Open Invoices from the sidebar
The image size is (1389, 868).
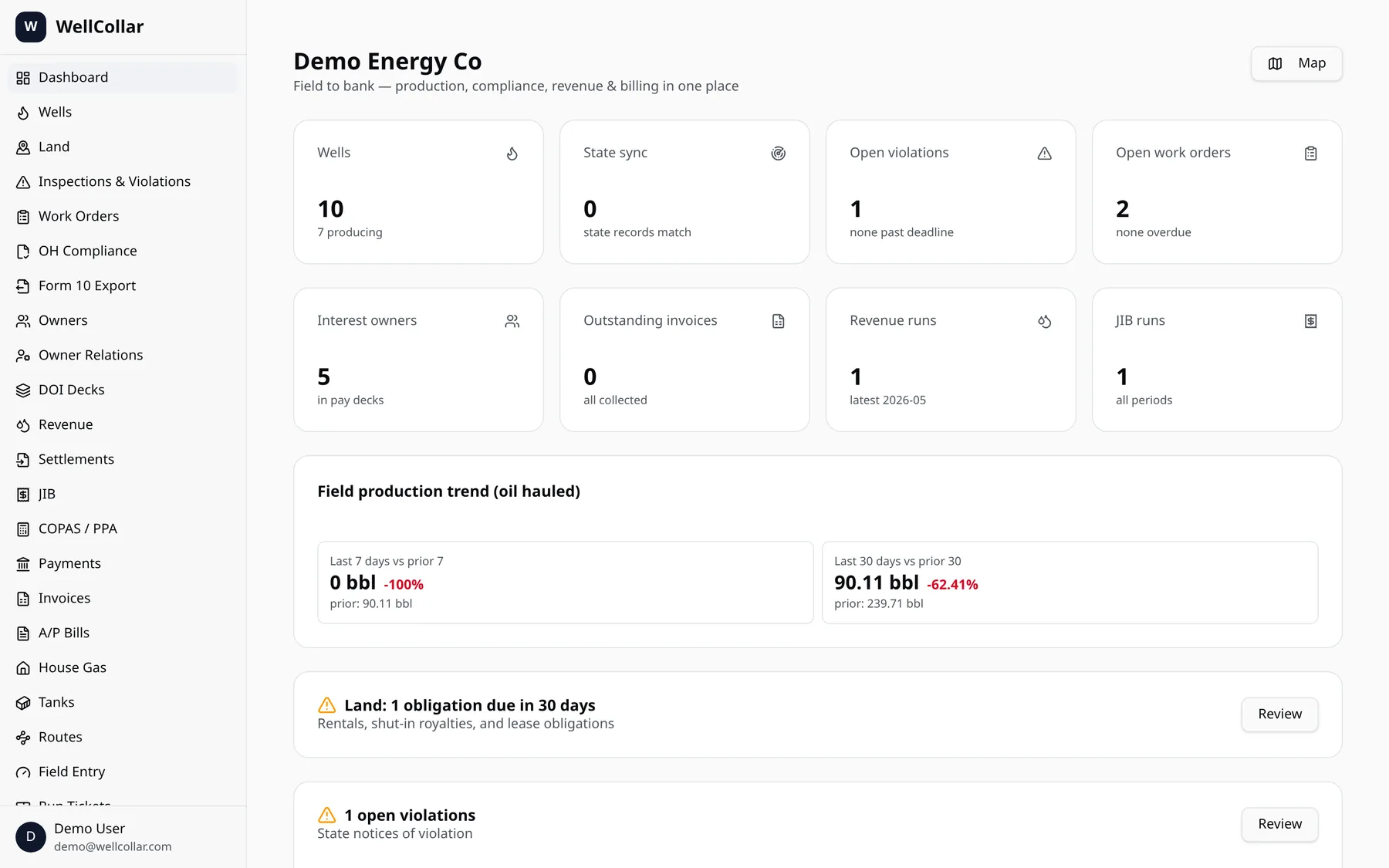123,598
